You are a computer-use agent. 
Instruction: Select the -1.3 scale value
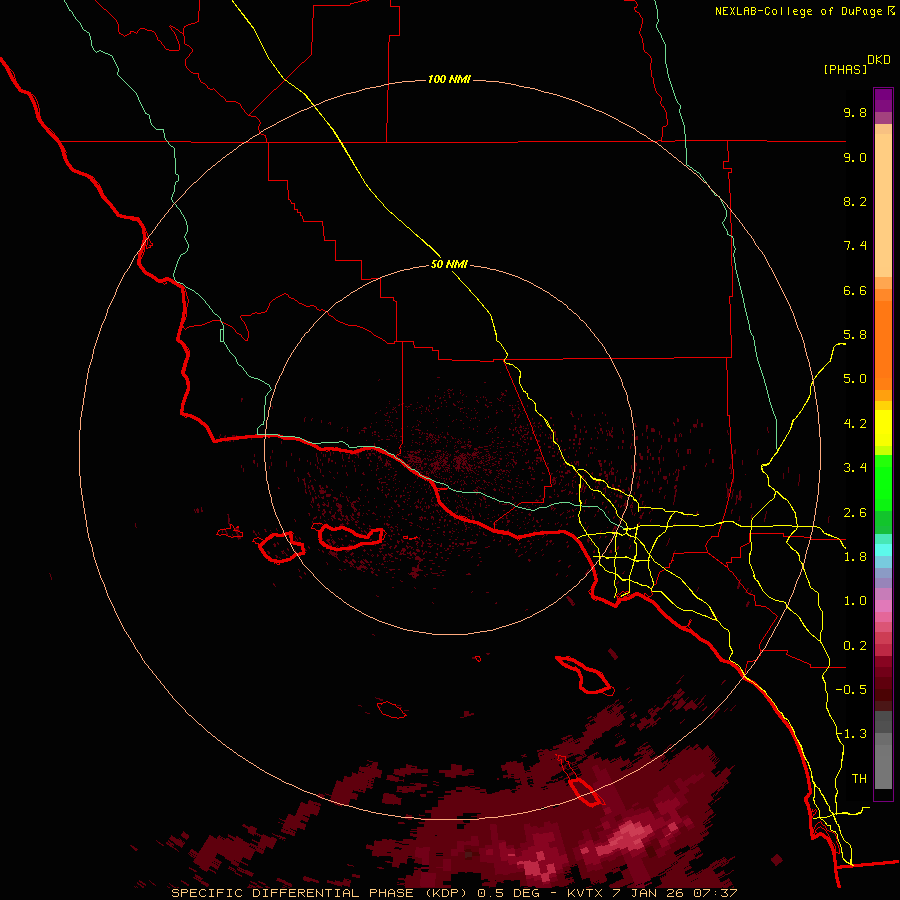[x=851, y=734]
